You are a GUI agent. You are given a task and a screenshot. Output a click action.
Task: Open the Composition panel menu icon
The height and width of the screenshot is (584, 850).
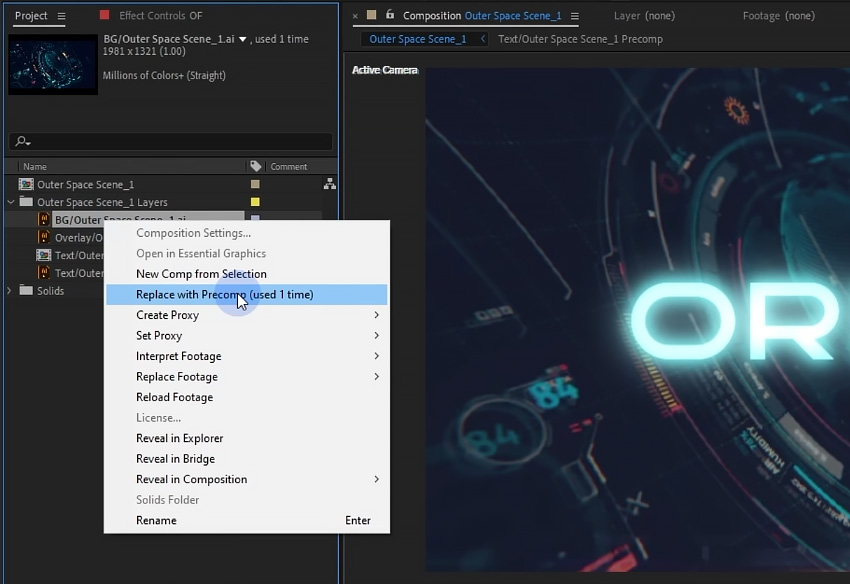tap(575, 16)
